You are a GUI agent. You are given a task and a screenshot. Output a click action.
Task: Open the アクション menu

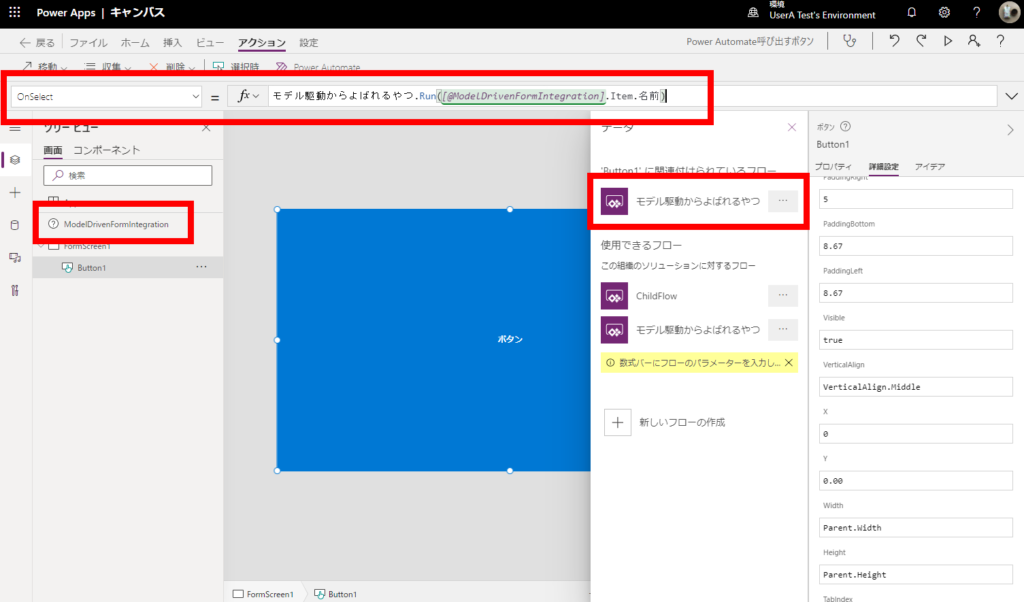[261, 42]
